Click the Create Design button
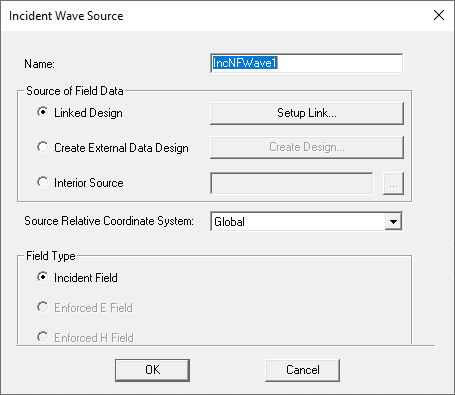 tap(307, 147)
